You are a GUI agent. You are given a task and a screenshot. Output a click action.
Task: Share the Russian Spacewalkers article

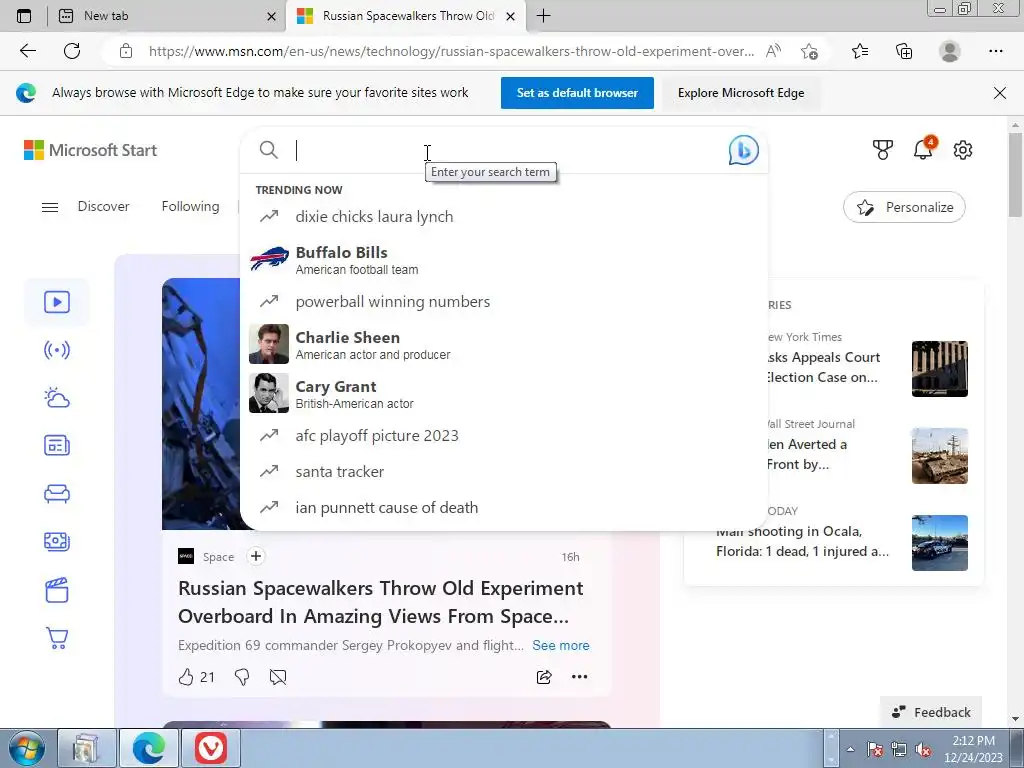[x=544, y=677]
